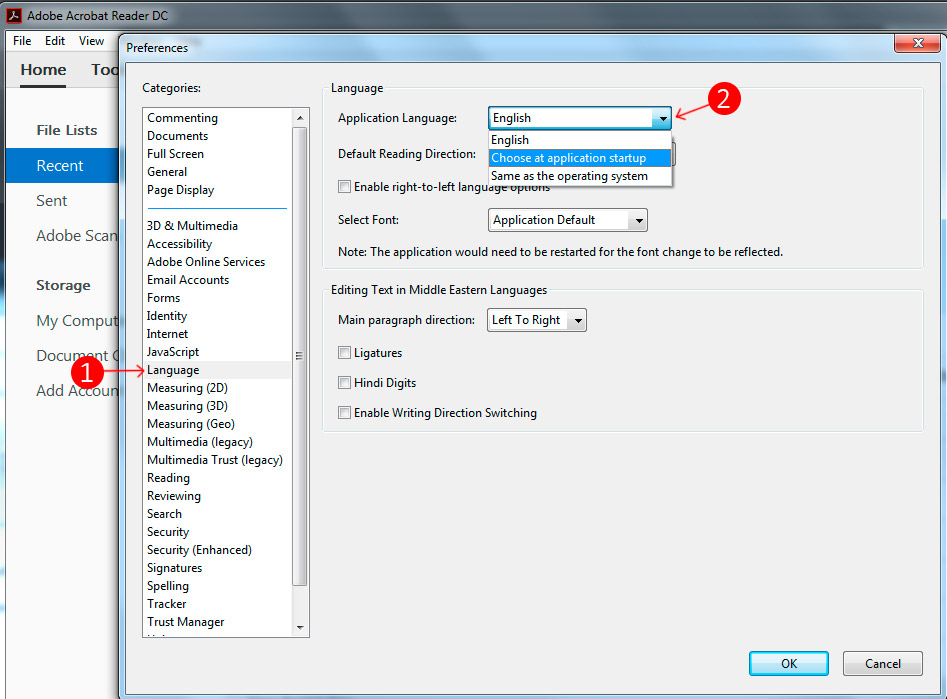This screenshot has height=699, width=947.
Task: Switch to the Home tab
Action: tap(43, 69)
